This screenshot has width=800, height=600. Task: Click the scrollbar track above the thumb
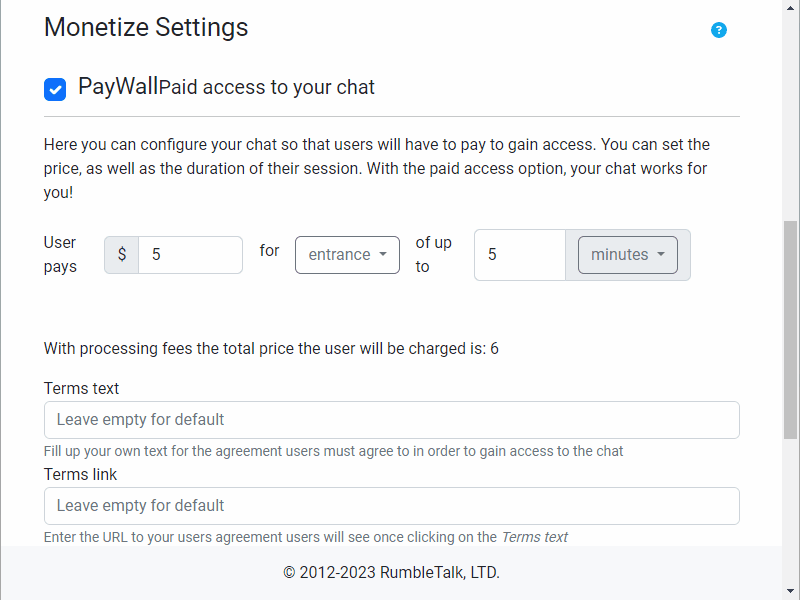791,118
